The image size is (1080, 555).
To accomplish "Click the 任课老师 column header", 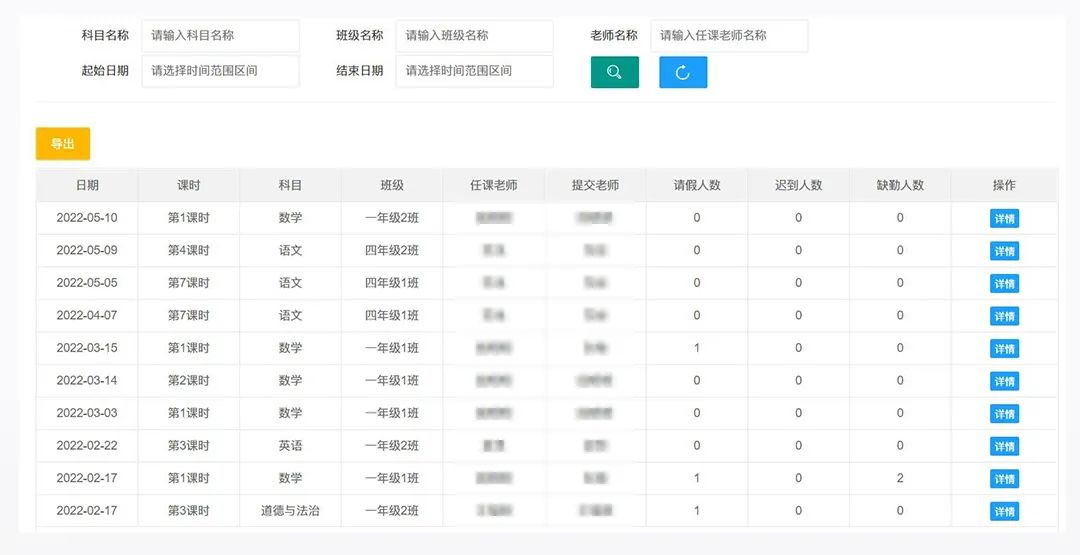I will (494, 185).
